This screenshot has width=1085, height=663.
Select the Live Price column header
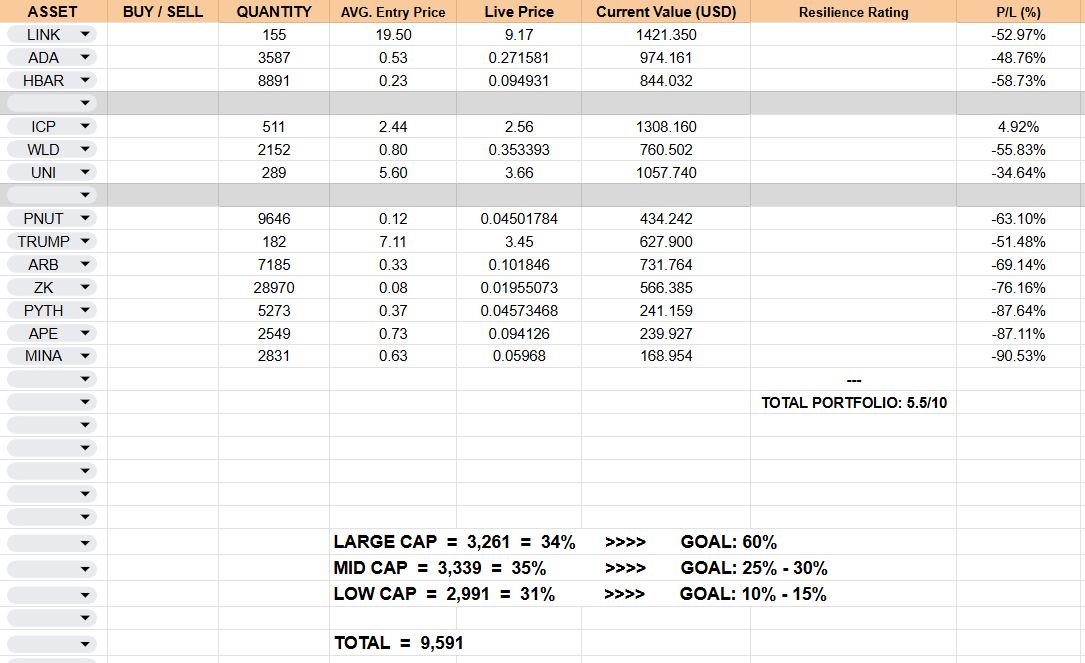[x=519, y=12]
